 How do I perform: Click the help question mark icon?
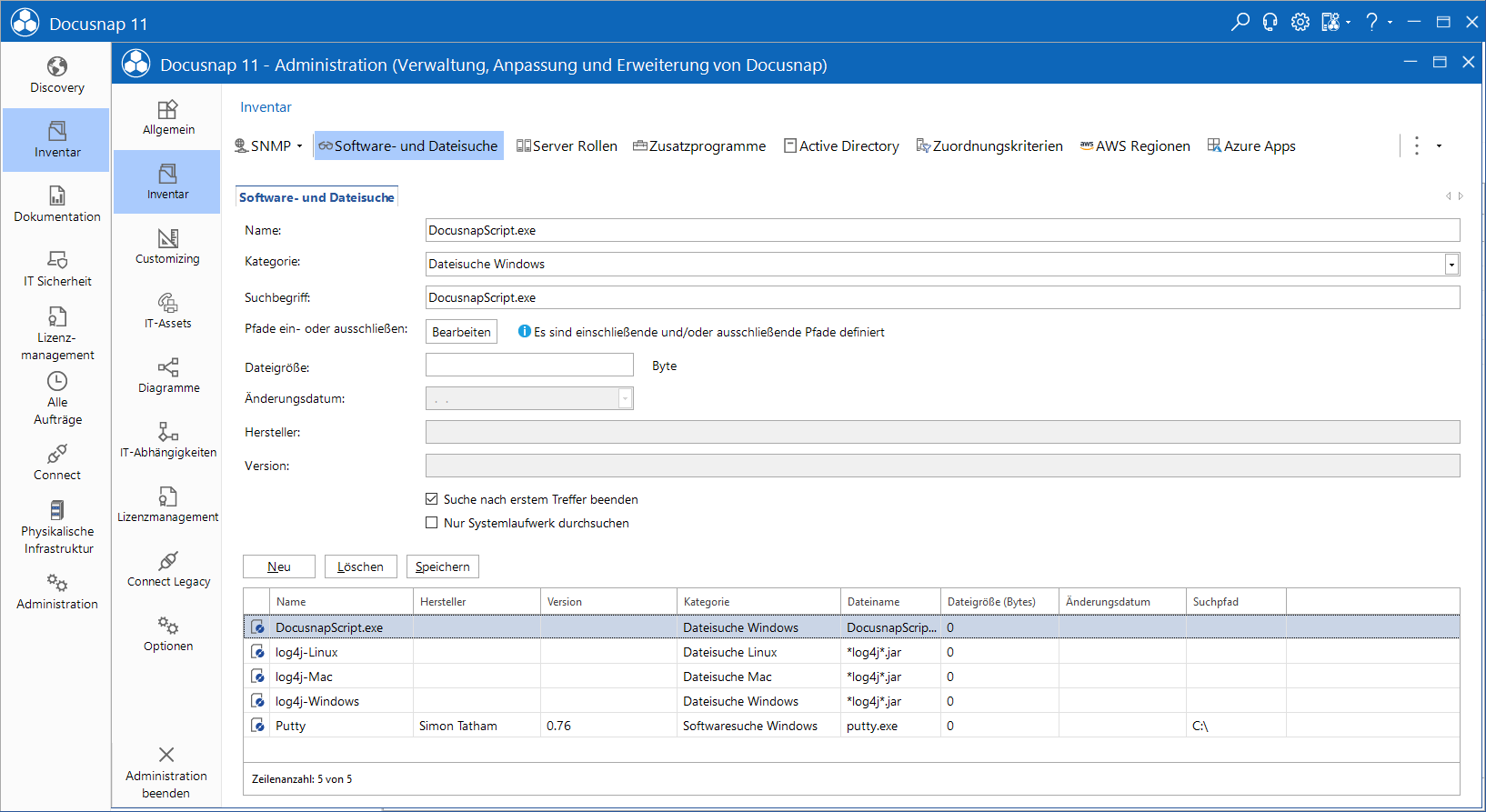tap(1371, 22)
